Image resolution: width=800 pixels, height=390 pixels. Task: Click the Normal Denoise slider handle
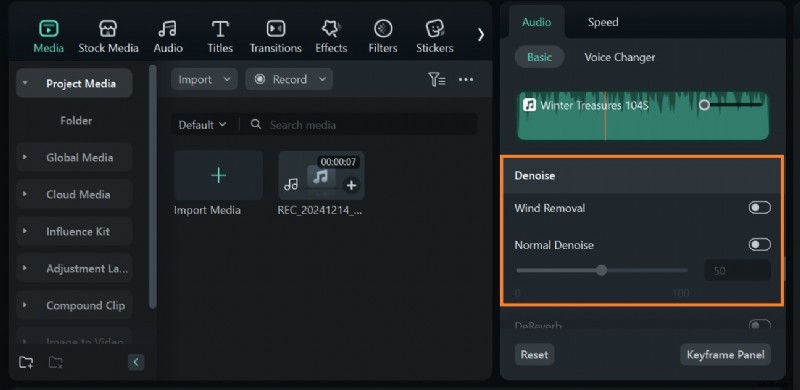(x=602, y=270)
